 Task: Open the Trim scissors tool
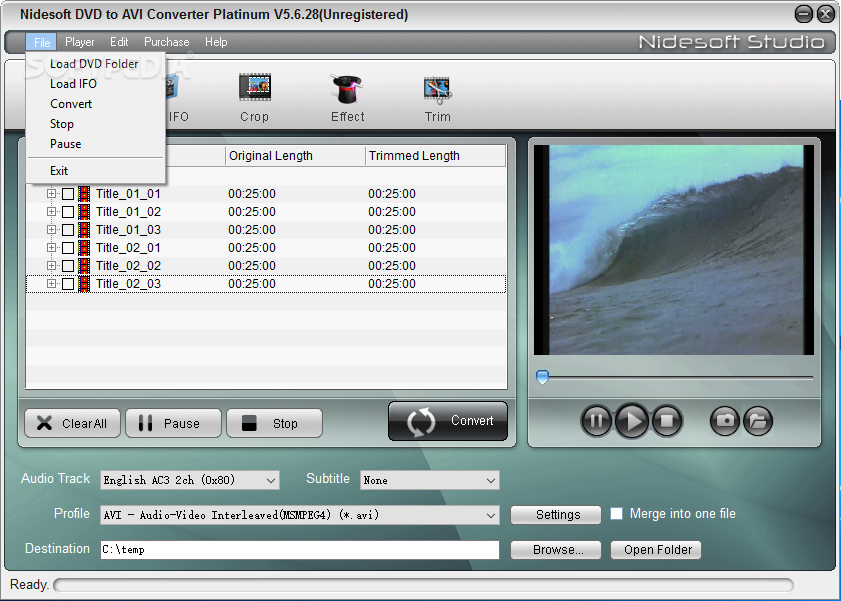(x=438, y=98)
